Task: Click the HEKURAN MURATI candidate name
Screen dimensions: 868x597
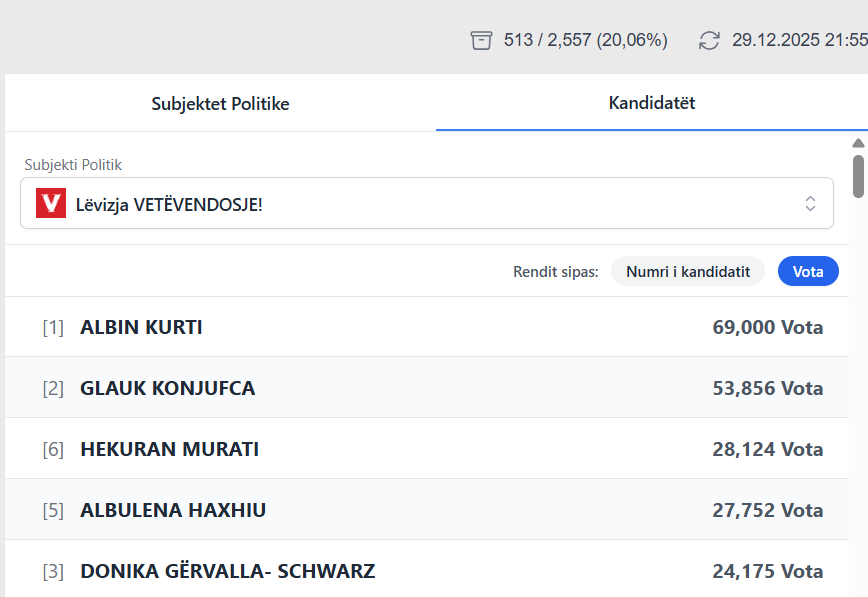Action: (169, 449)
